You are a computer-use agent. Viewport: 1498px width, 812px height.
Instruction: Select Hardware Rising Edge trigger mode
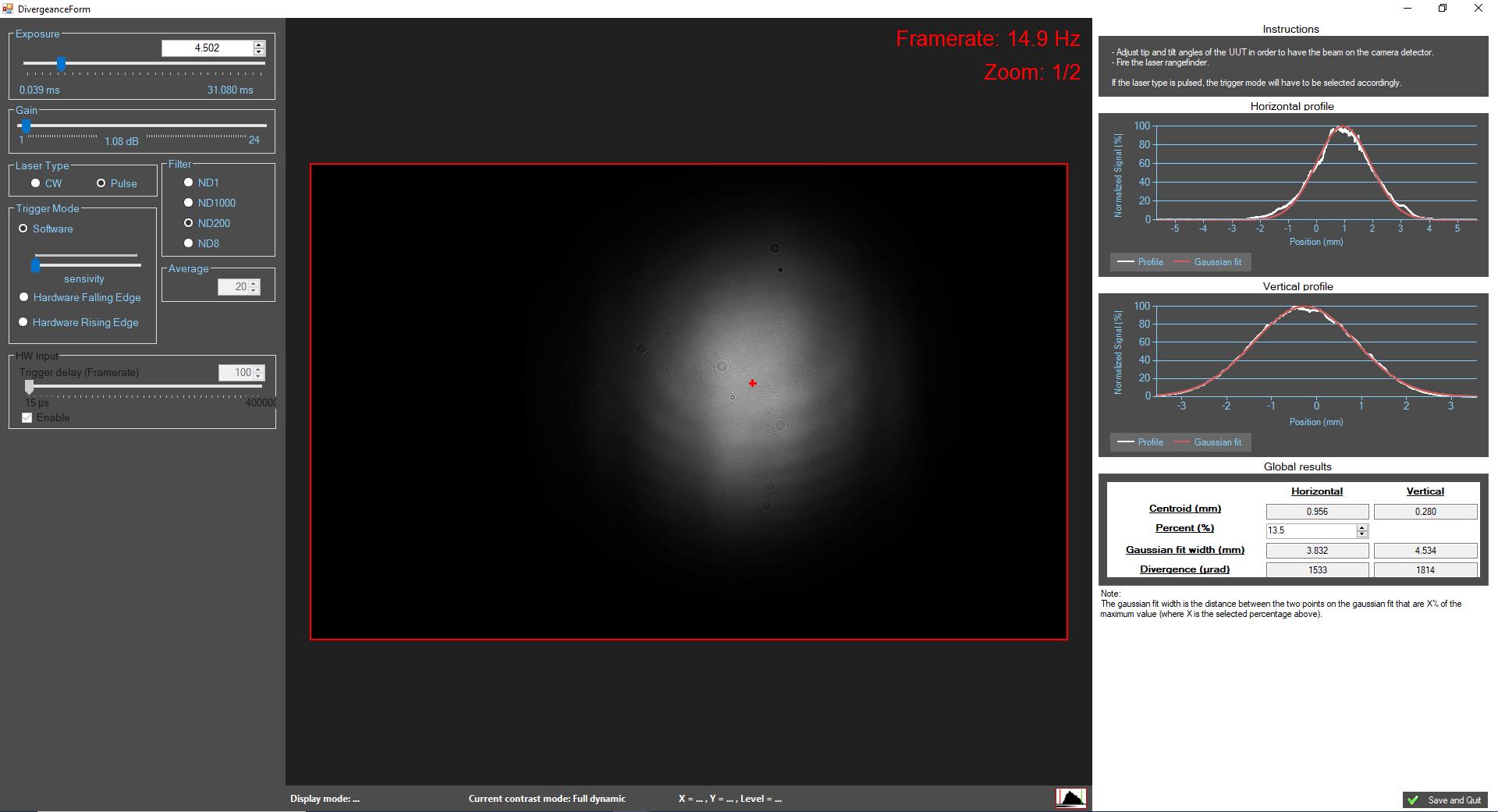pyautogui.click(x=23, y=322)
